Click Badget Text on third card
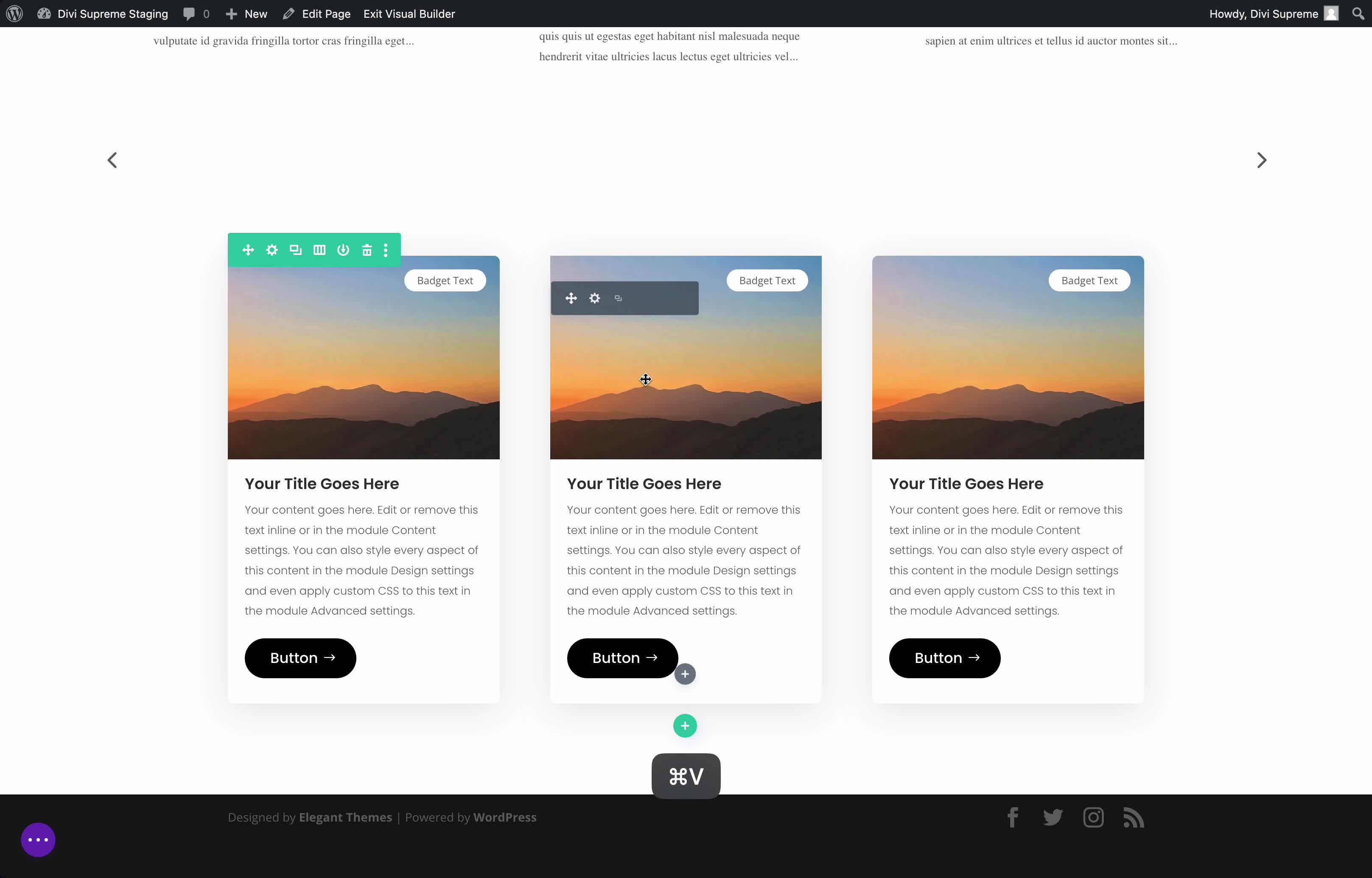 point(1089,280)
